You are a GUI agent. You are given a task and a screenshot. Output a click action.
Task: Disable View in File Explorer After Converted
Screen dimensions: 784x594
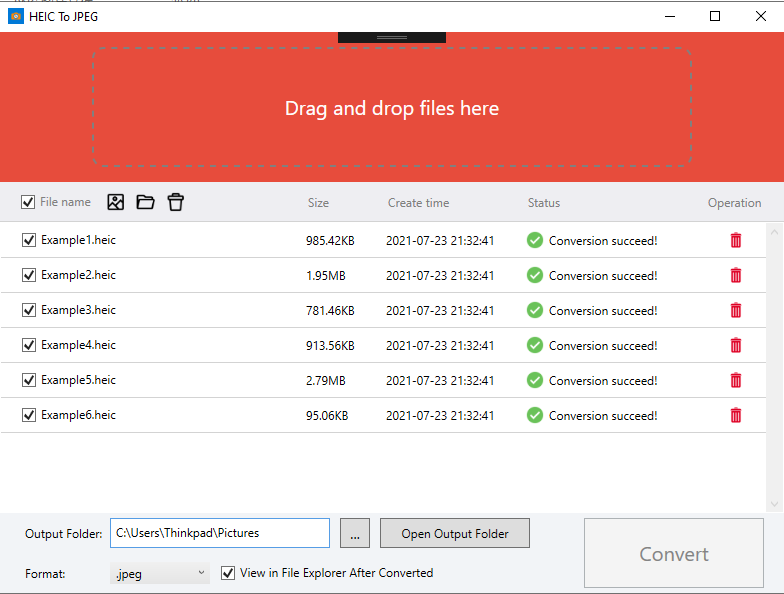228,573
